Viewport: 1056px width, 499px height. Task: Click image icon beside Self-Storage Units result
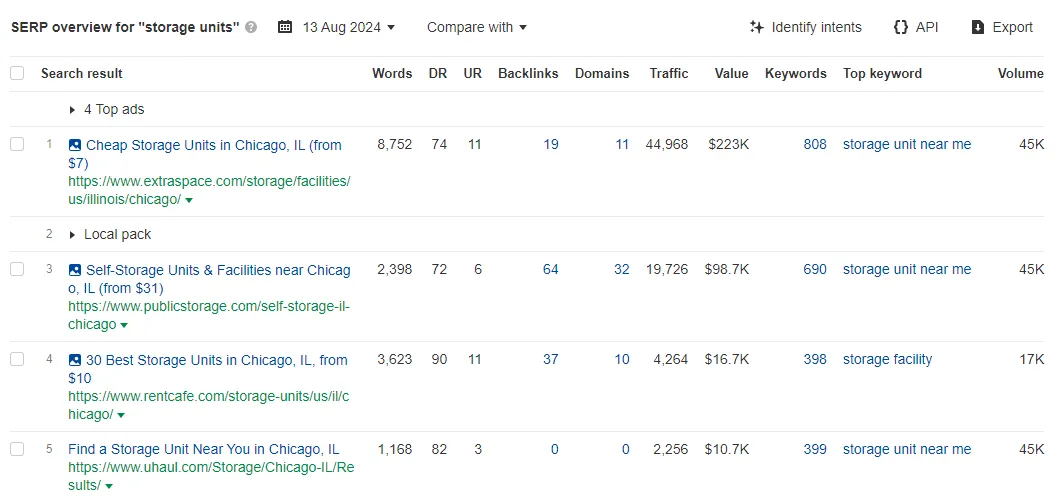point(75,270)
